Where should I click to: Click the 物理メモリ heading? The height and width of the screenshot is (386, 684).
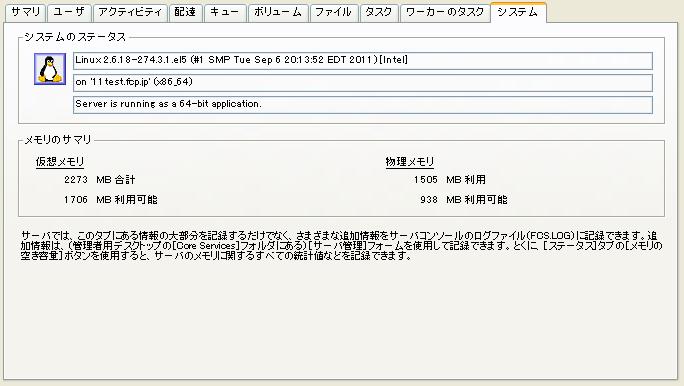tap(410, 162)
